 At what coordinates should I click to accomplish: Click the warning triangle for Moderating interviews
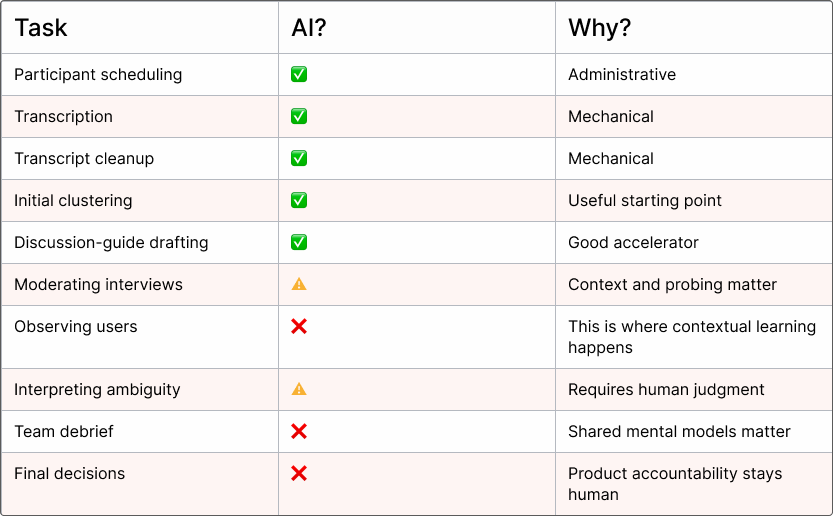pos(299,284)
